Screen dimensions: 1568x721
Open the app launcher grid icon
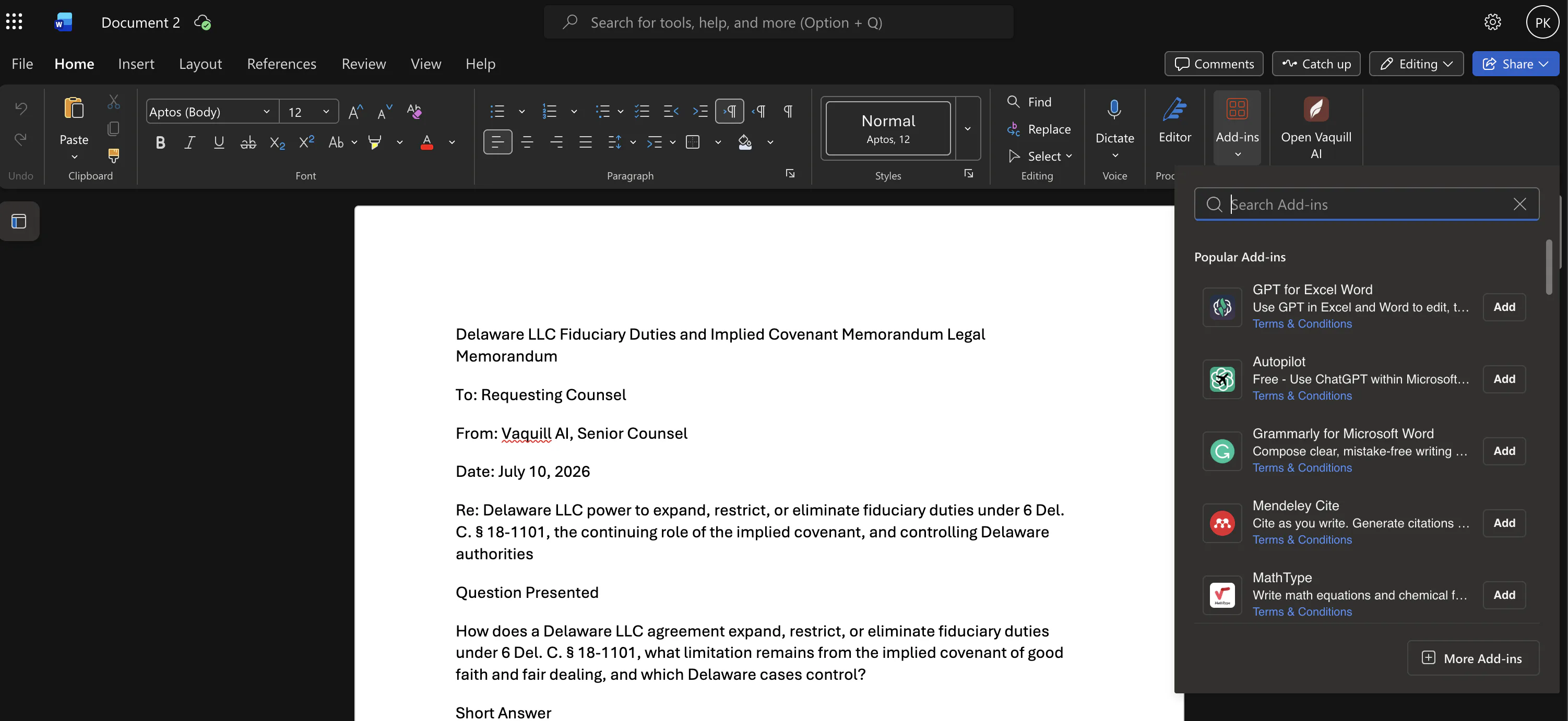(x=14, y=22)
